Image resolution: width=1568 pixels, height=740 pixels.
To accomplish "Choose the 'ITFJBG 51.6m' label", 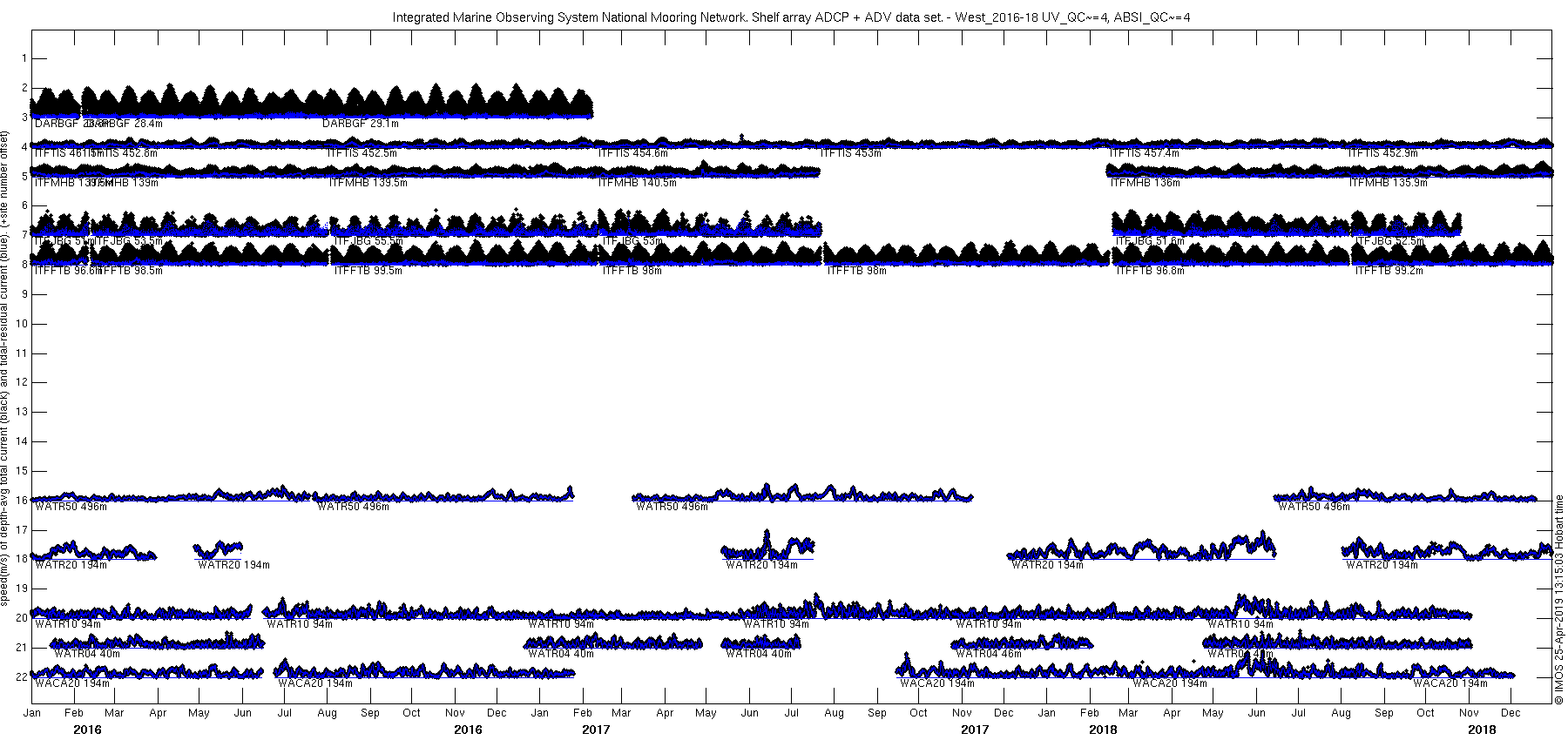I will tap(1150, 241).
